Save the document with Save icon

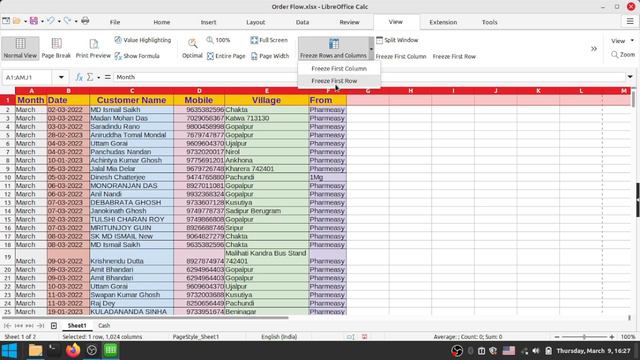tap(33, 20)
